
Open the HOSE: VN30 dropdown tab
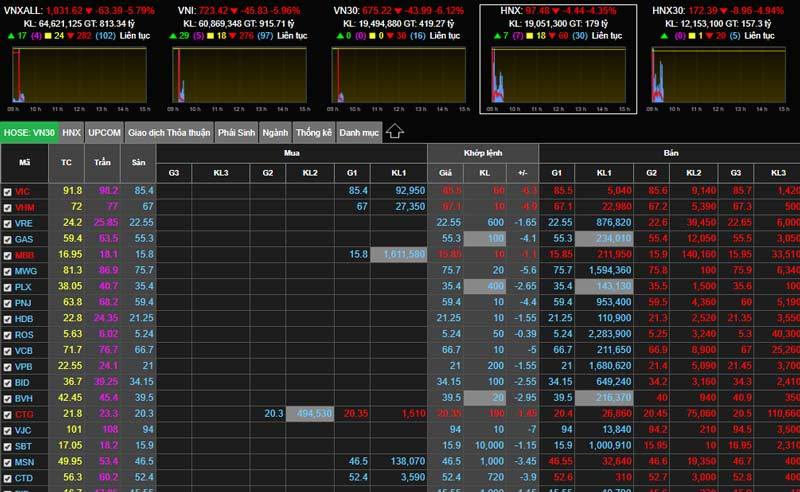point(29,132)
